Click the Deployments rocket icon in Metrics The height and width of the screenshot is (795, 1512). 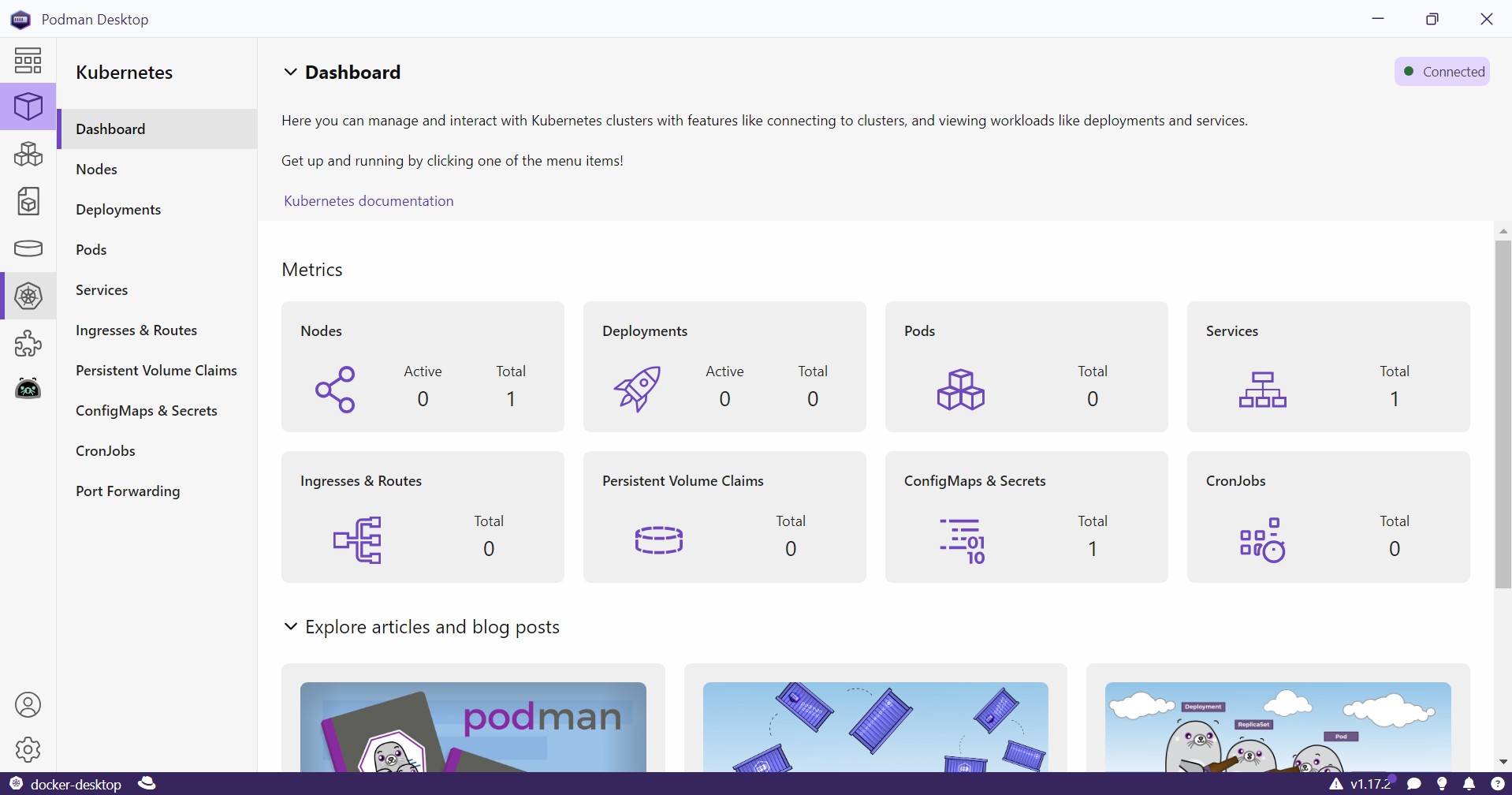[637, 389]
